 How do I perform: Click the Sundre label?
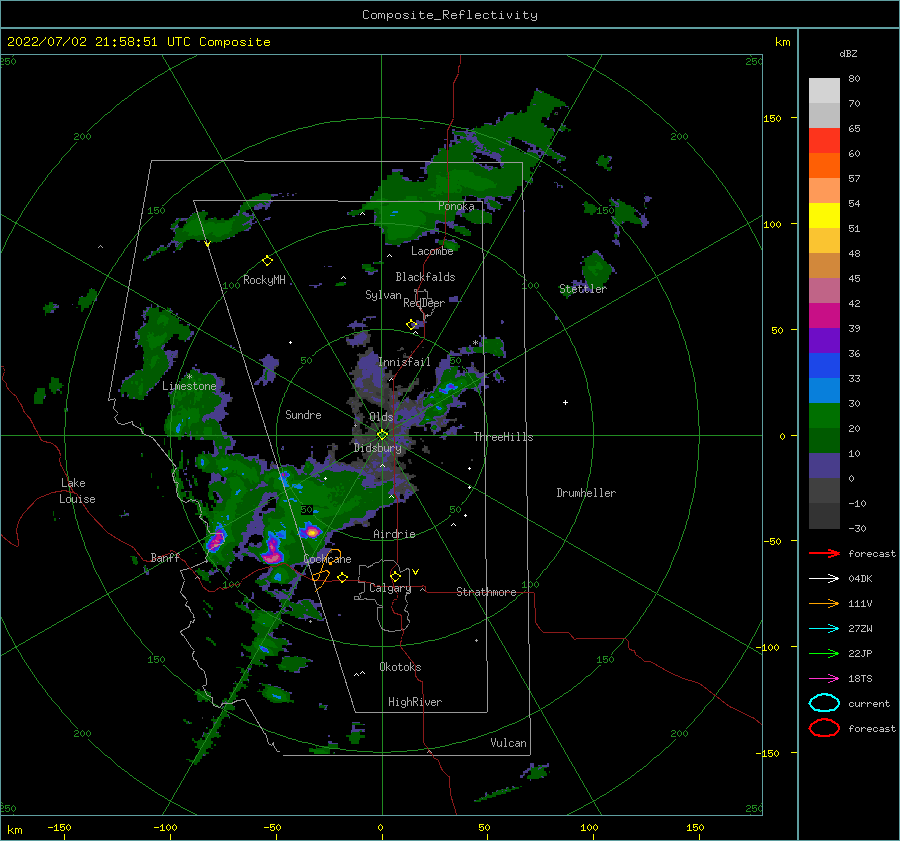pos(303,414)
